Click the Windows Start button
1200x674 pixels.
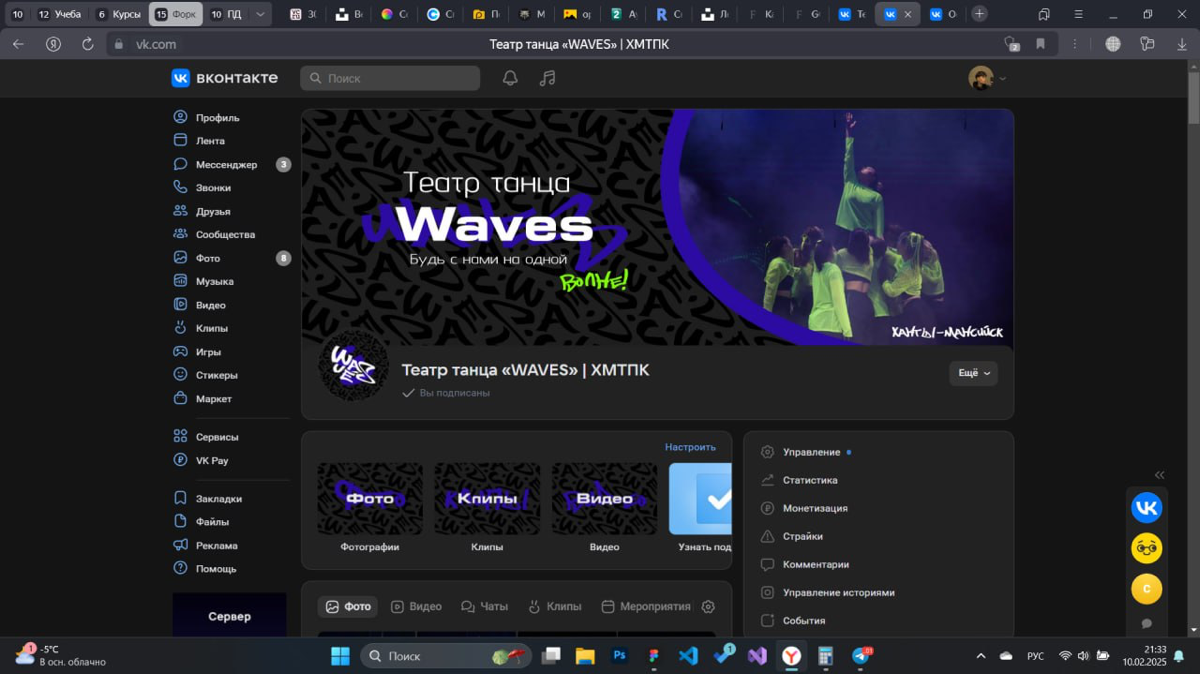pyautogui.click(x=340, y=656)
